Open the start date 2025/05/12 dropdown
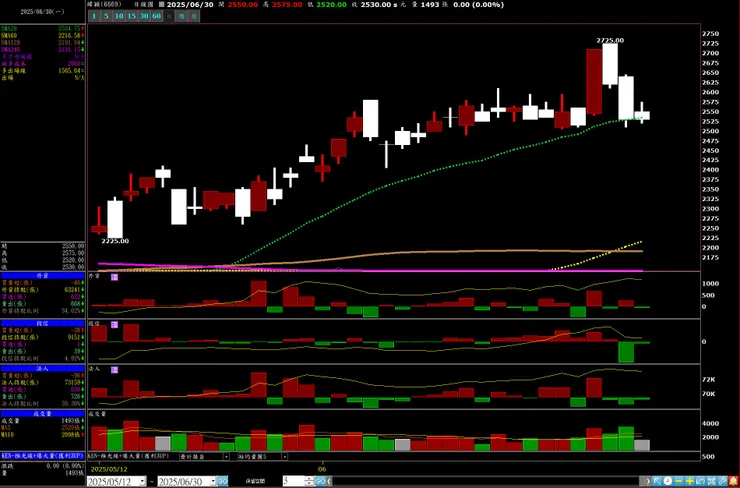The image size is (740, 488). (142, 481)
